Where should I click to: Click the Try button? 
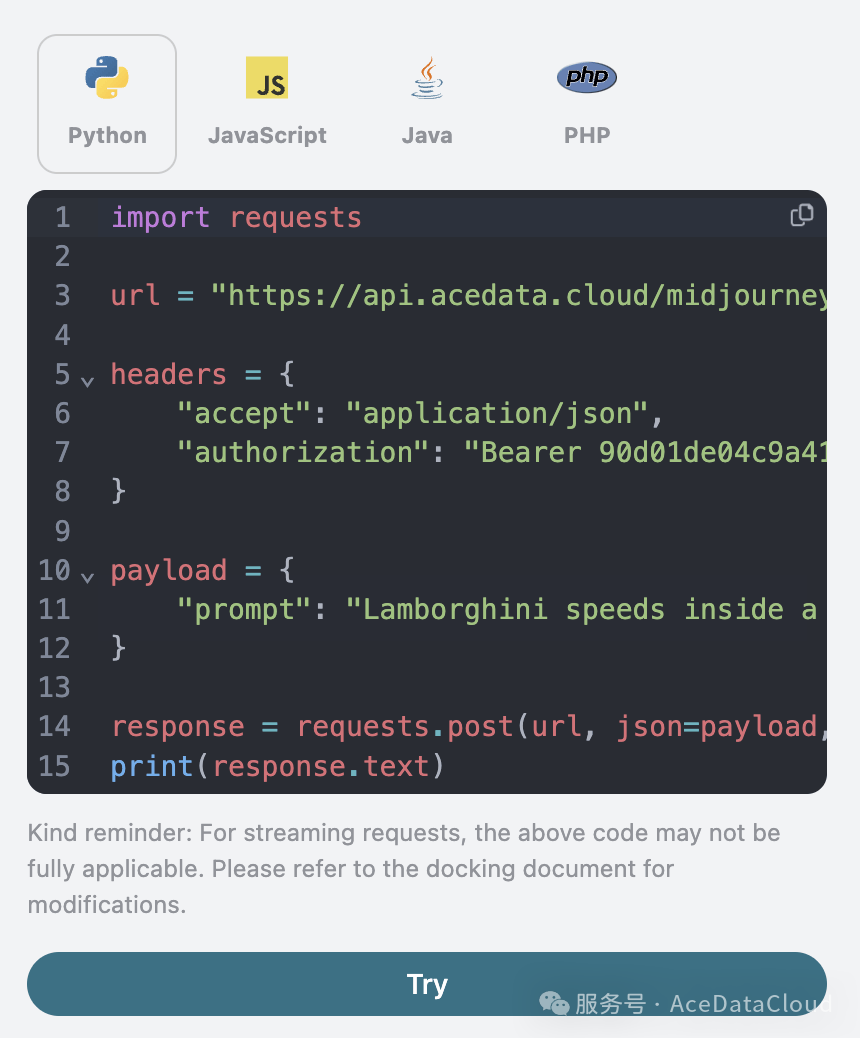tap(427, 984)
